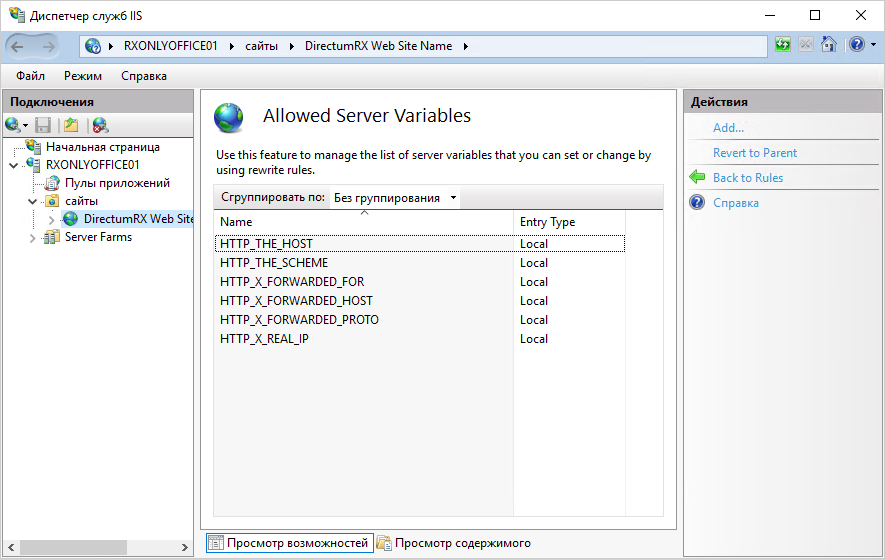Open the grouping dropdown 'Без группирования'

395,198
